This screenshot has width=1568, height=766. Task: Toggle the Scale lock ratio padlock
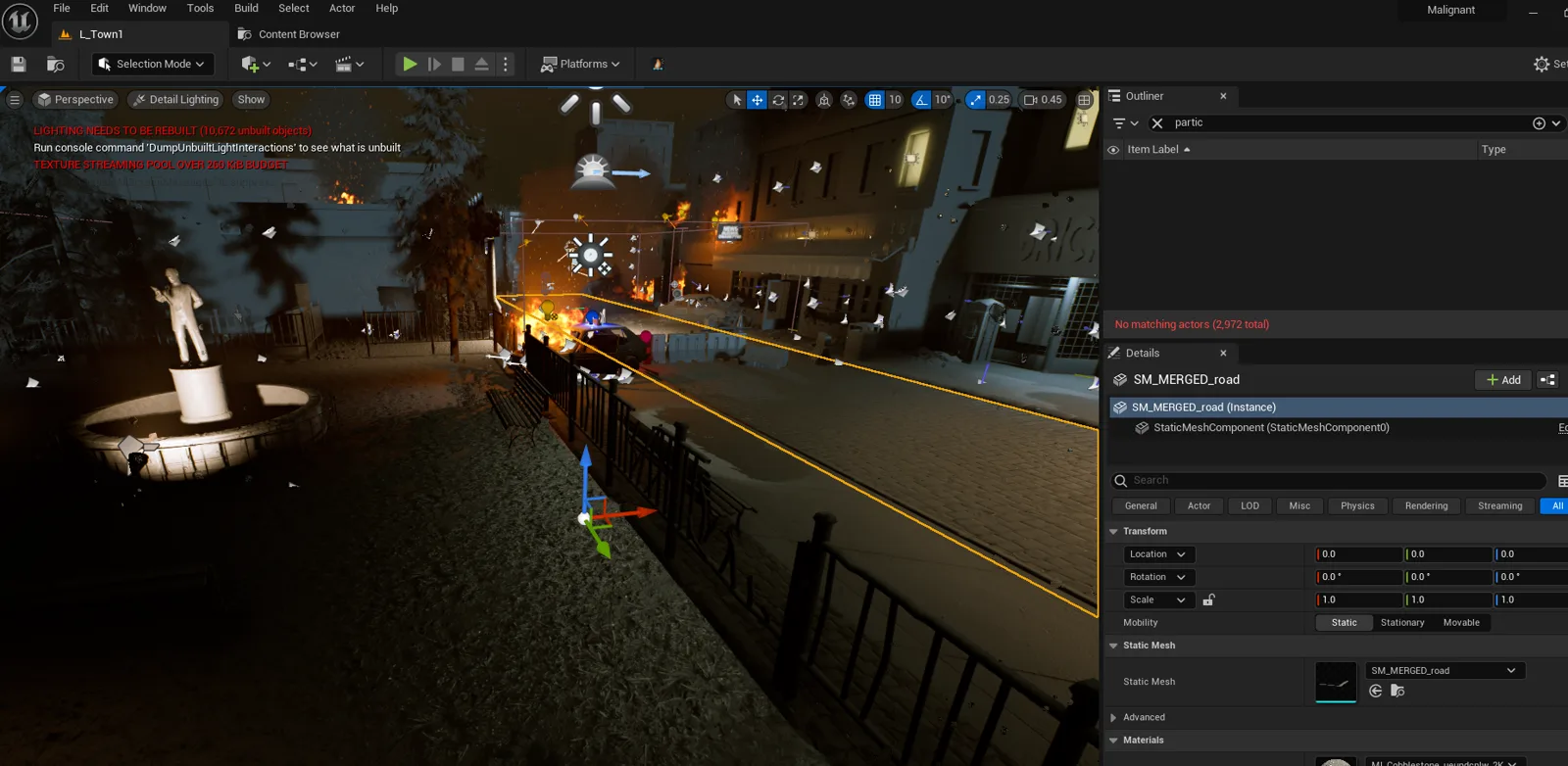(x=1208, y=599)
